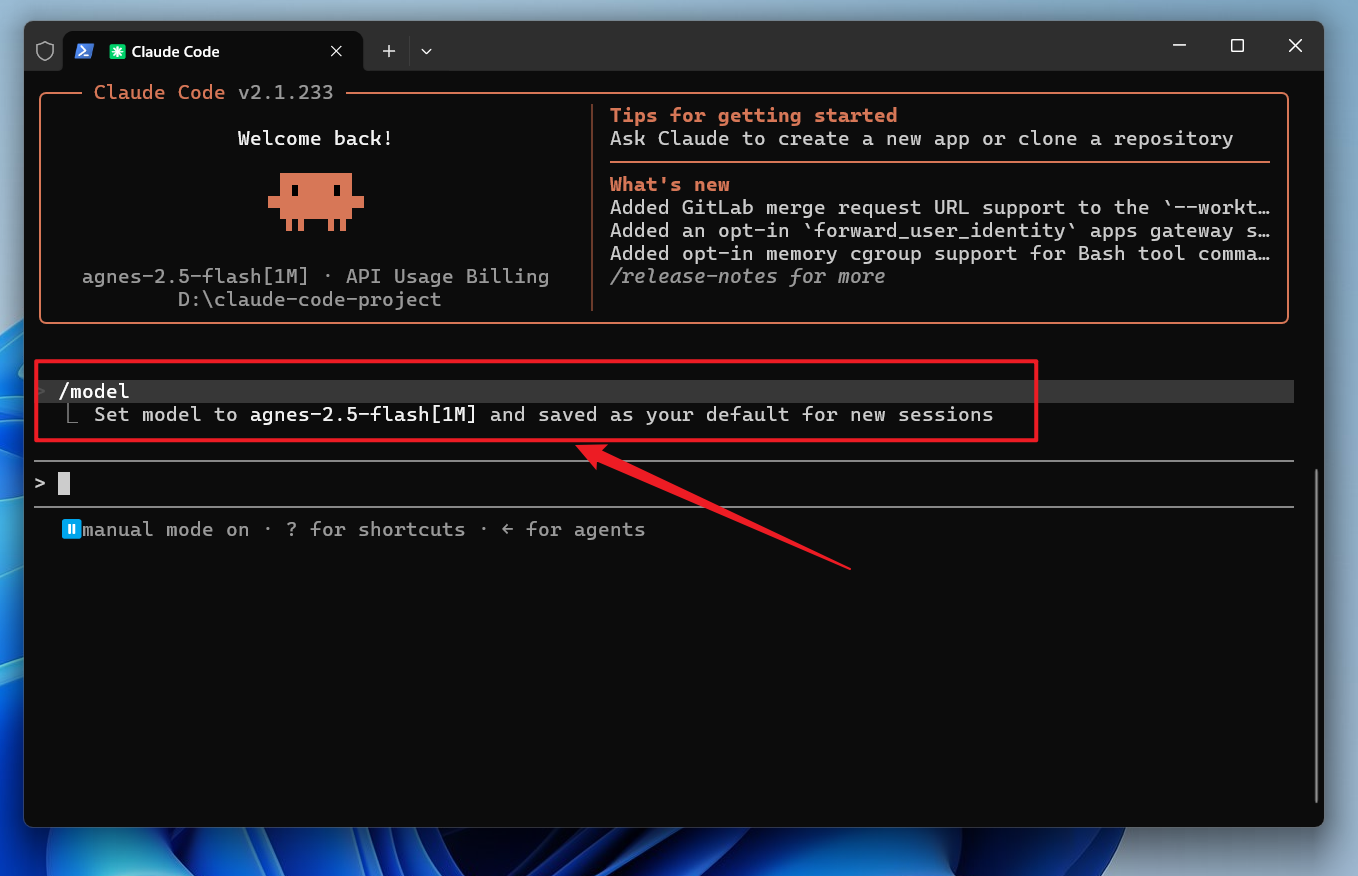Click the PowerShell icon on the tab

coord(85,51)
